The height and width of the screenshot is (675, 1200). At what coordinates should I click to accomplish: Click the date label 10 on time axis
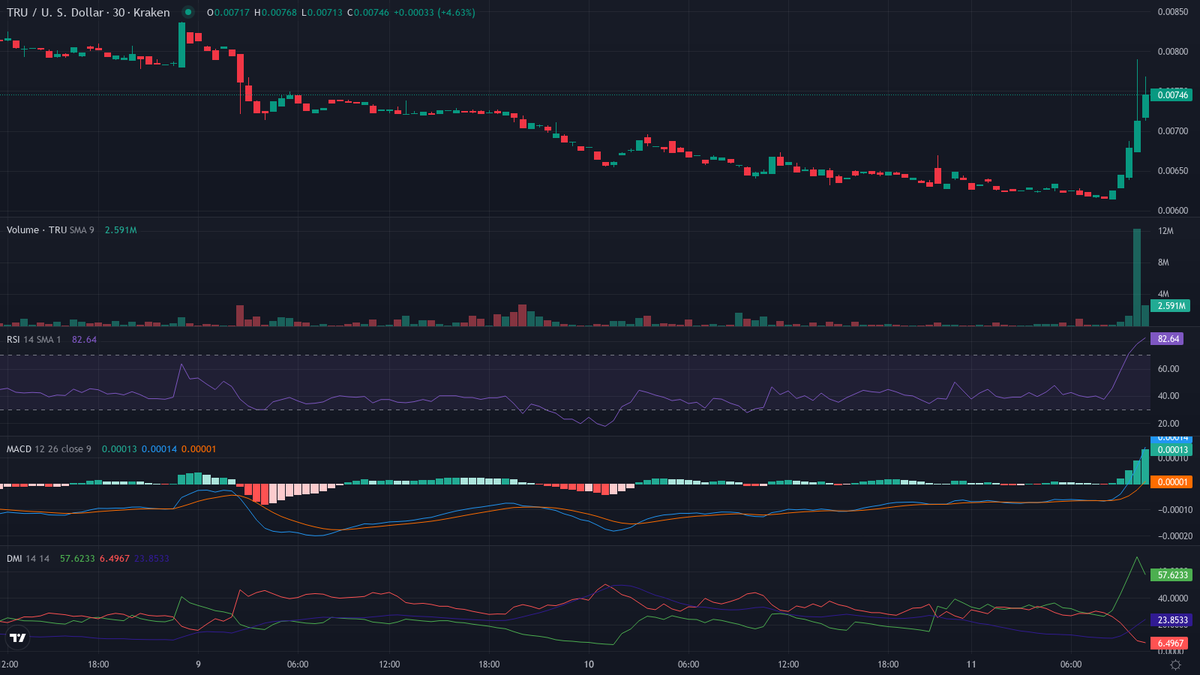pyautogui.click(x=589, y=664)
